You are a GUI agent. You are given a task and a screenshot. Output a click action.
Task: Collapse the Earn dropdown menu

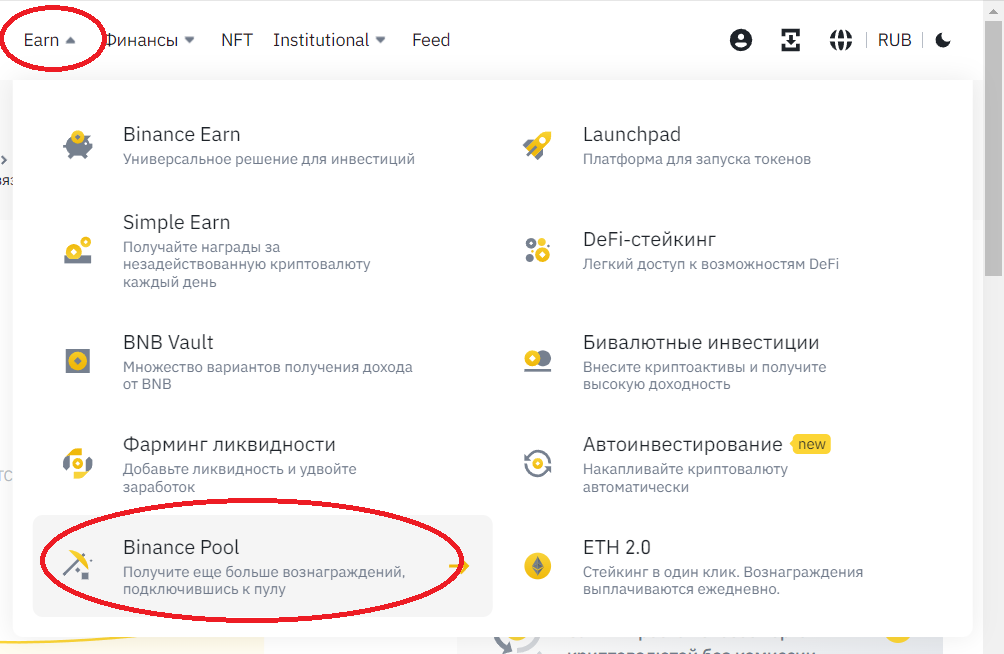click(49, 40)
